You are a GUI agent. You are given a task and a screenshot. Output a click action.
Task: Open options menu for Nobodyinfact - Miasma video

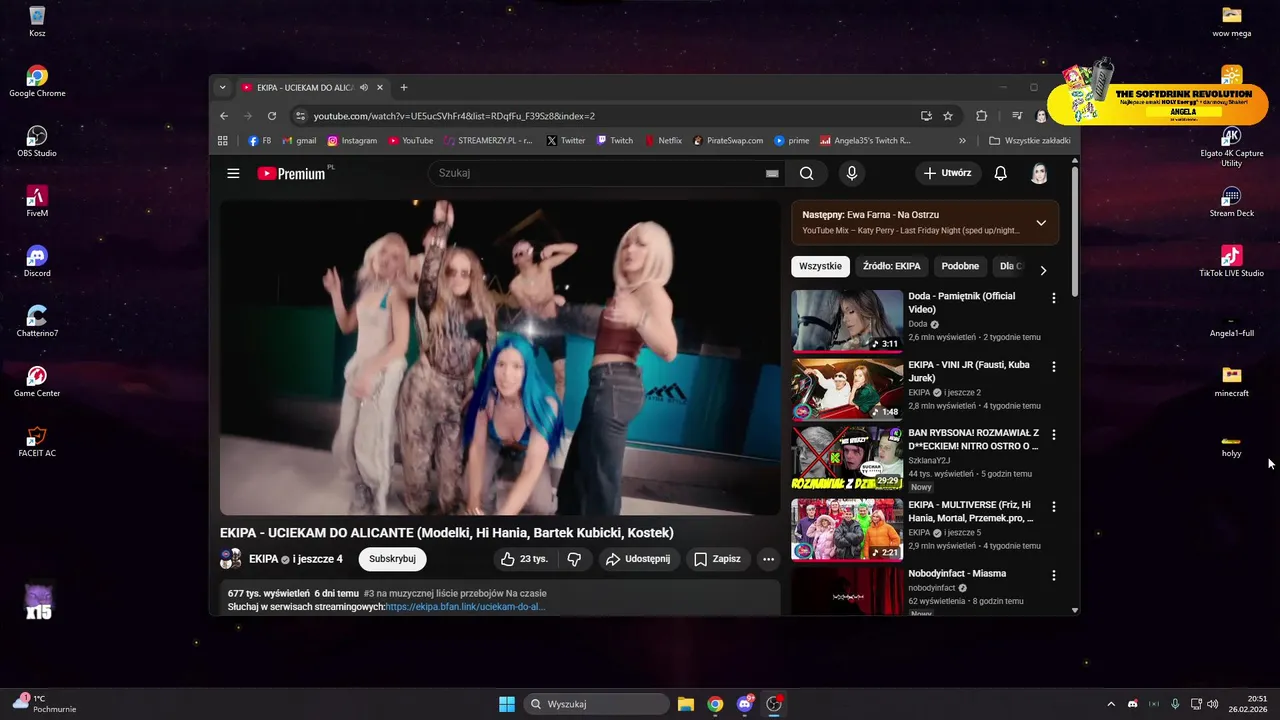(x=1053, y=576)
